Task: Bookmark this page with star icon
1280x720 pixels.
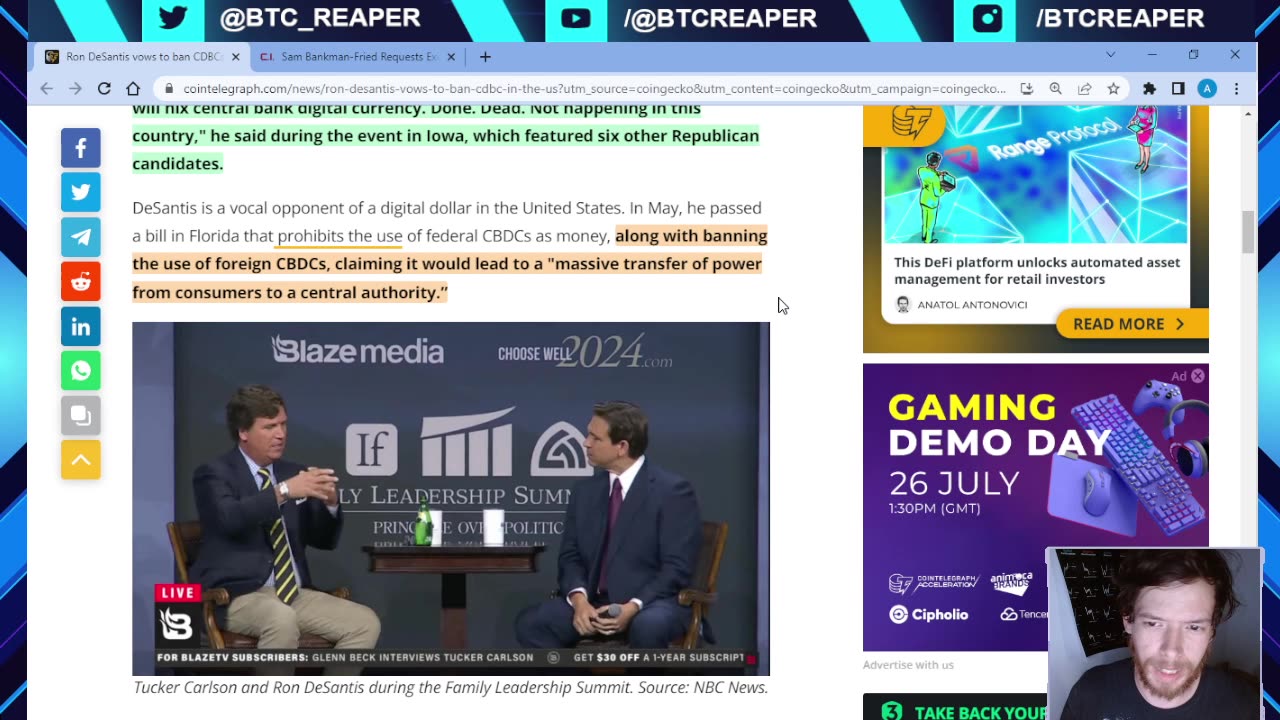Action: coord(1113,89)
